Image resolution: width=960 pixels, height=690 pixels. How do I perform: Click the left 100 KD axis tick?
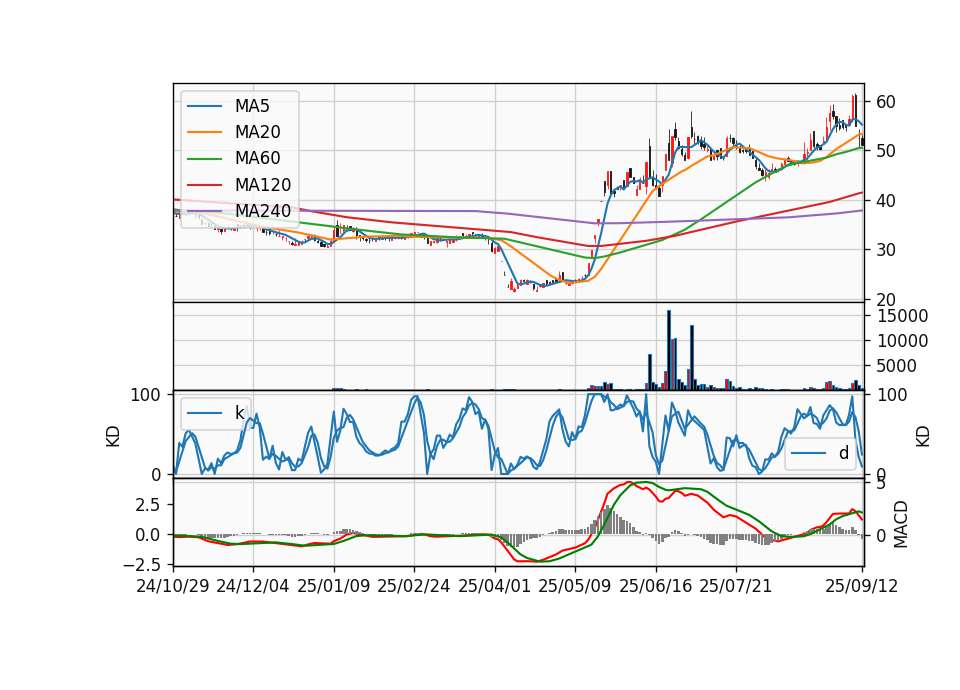coord(146,395)
